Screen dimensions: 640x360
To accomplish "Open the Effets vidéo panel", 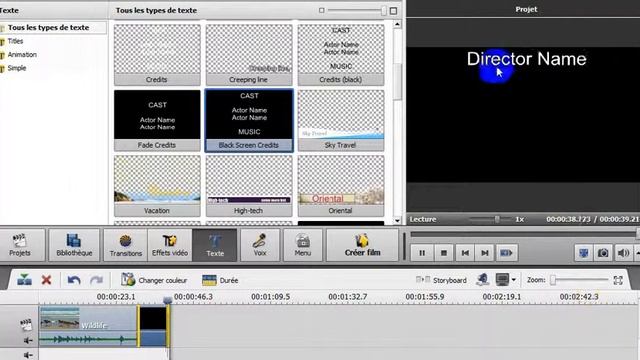I will pyautogui.click(x=170, y=245).
